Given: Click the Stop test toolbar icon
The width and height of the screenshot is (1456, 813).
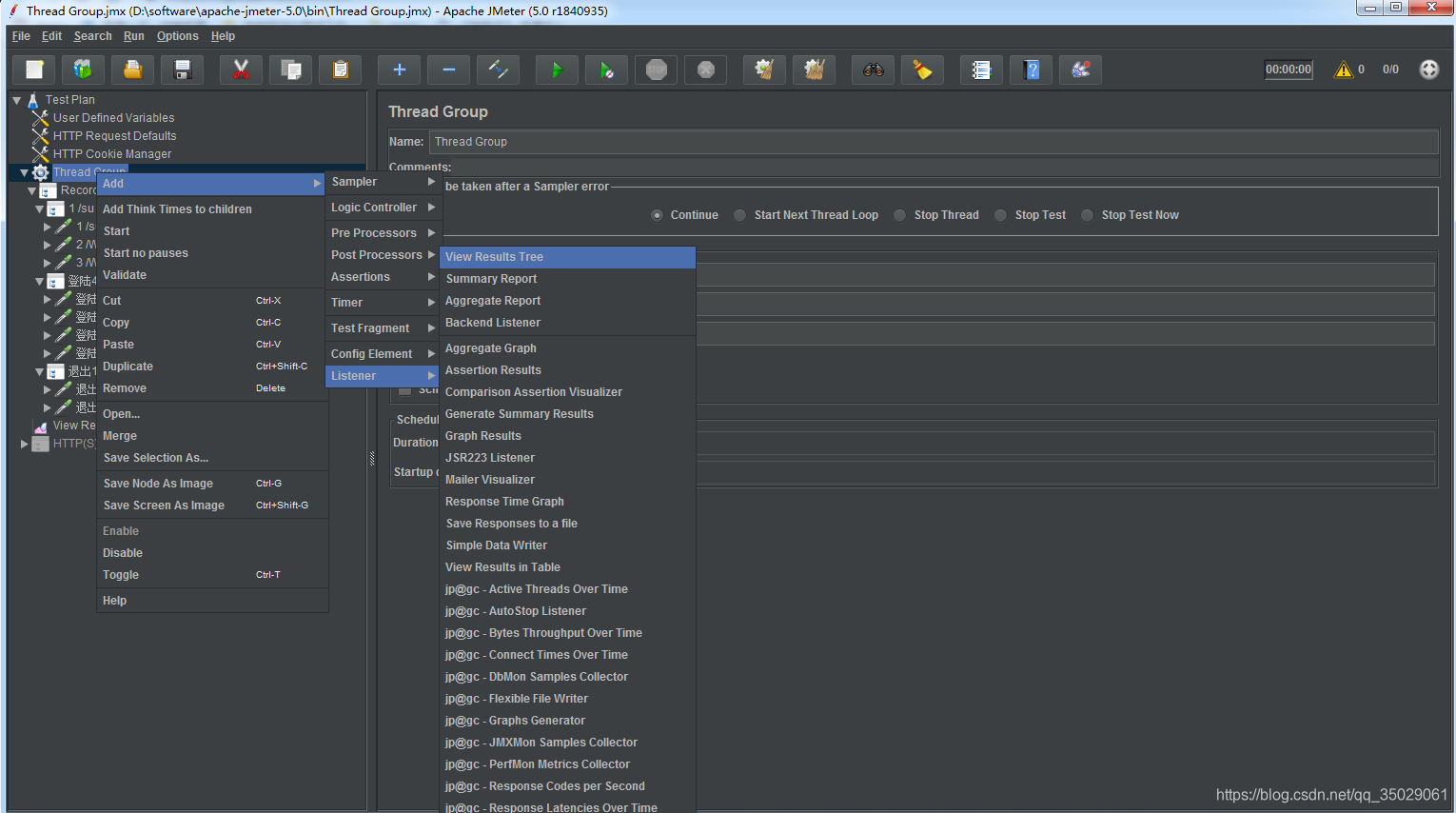Looking at the screenshot, I should point(656,69).
